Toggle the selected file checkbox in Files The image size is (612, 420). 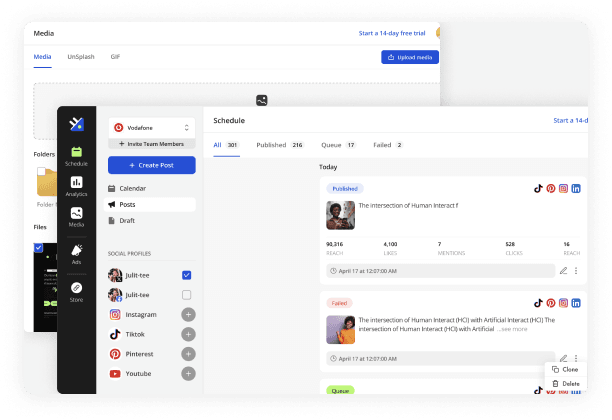tap(39, 246)
